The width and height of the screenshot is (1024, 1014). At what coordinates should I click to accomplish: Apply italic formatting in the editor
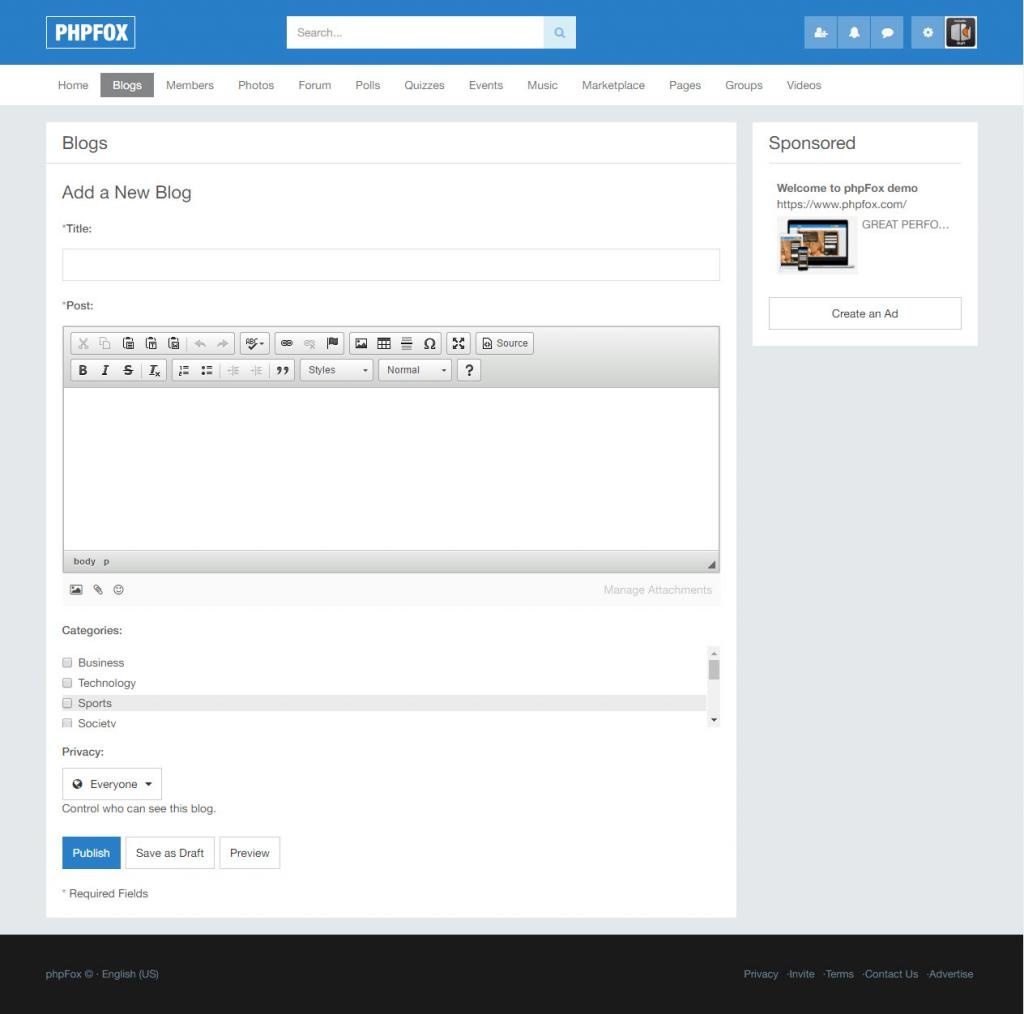(x=105, y=370)
